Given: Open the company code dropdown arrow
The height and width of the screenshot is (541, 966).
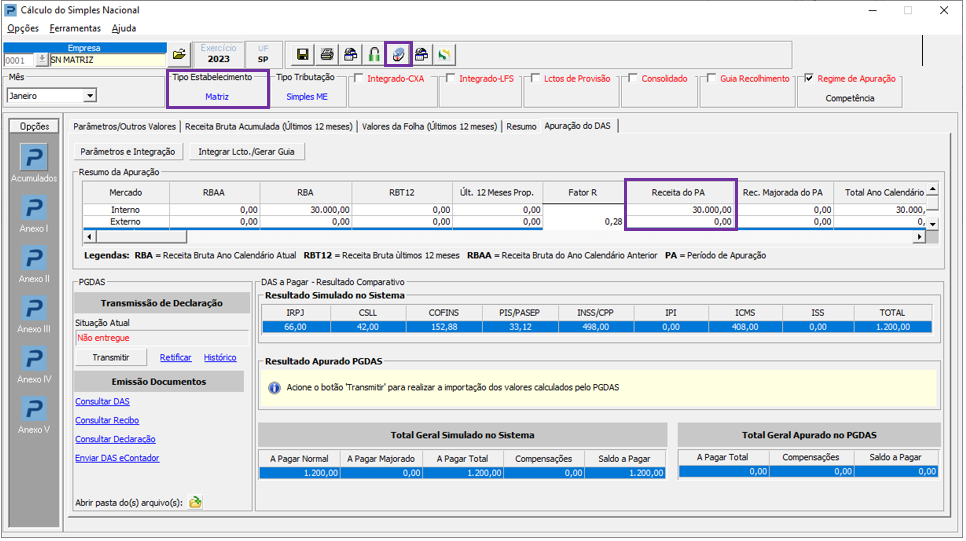Looking at the screenshot, I should (x=42, y=60).
